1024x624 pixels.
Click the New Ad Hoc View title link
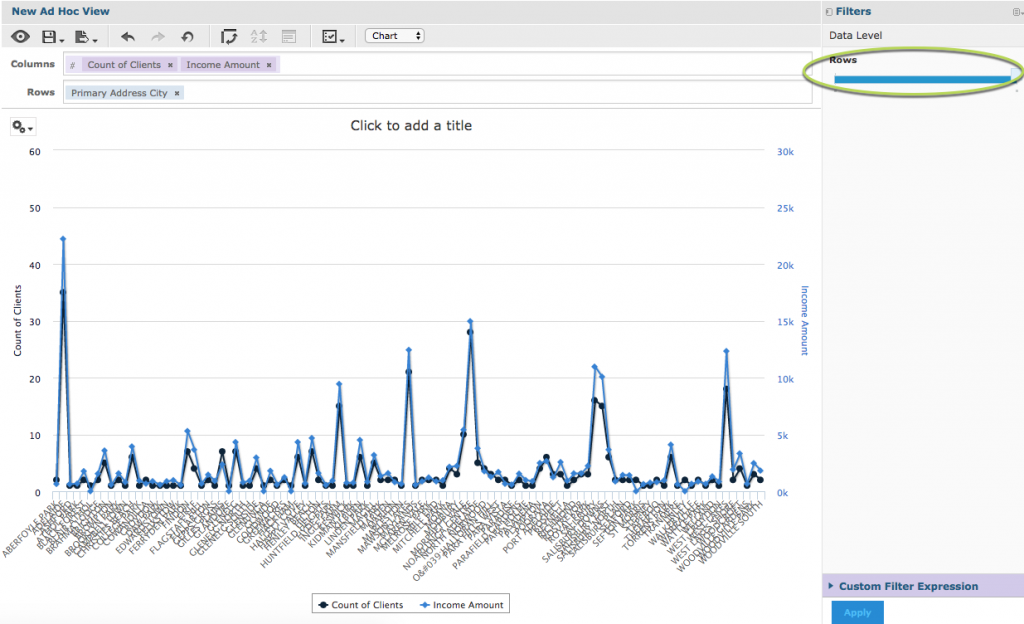click(x=60, y=10)
